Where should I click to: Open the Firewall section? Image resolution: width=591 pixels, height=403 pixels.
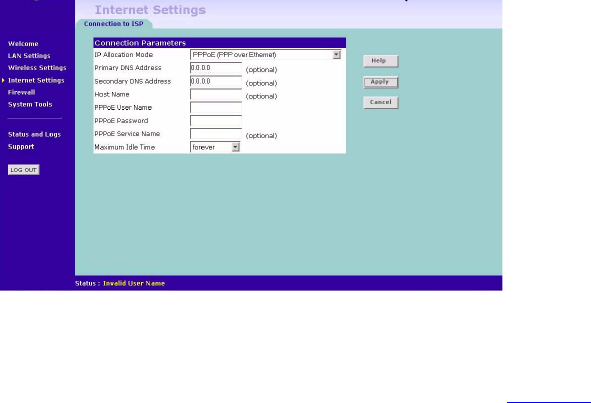click(21, 92)
